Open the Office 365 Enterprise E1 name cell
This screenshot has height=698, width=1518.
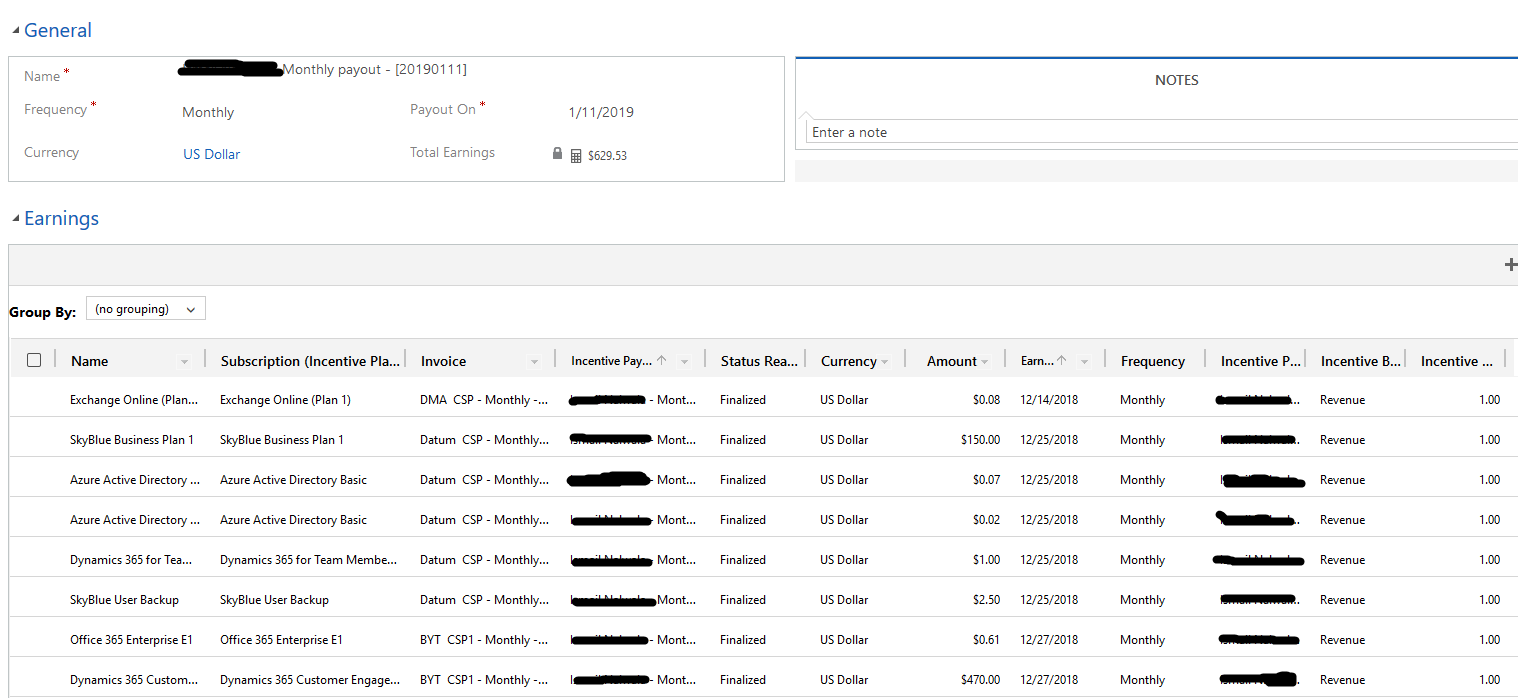(x=131, y=640)
